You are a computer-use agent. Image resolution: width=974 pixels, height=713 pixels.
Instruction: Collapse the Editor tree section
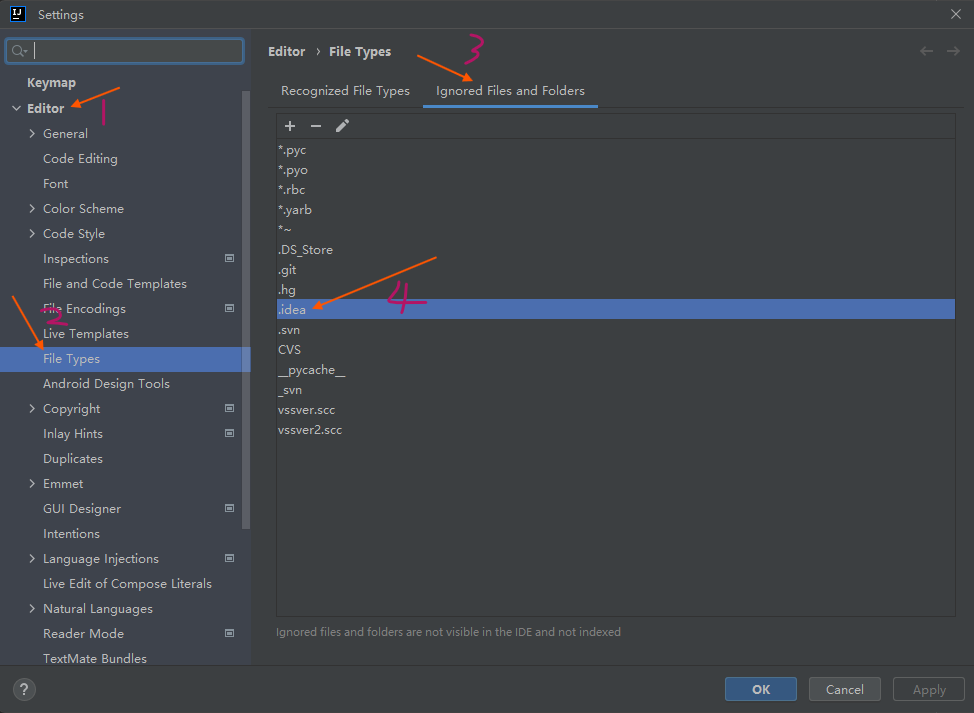click(16, 108)
